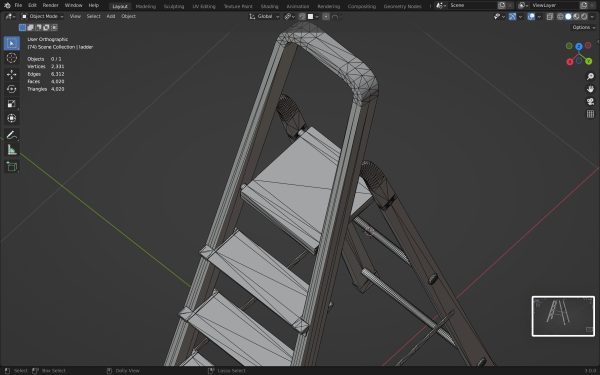Screen dimensions: 600x375
Task: Click the green Y axis gizmo
Action: (589, 61)
